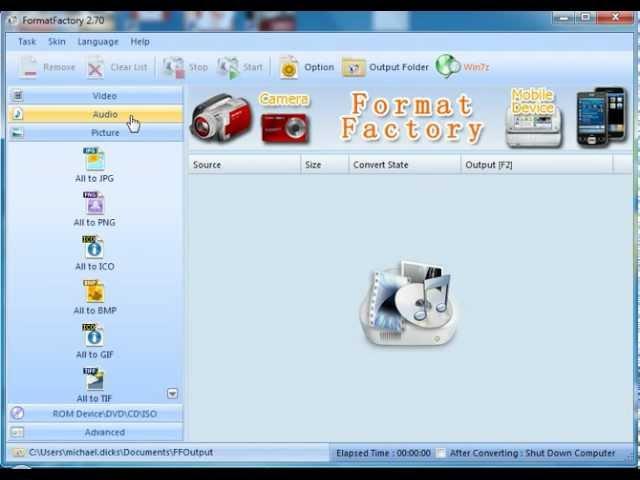The height and width of the screenshot is (480, 640).
Task: Open the Help menu
Action: click(140, 42)
